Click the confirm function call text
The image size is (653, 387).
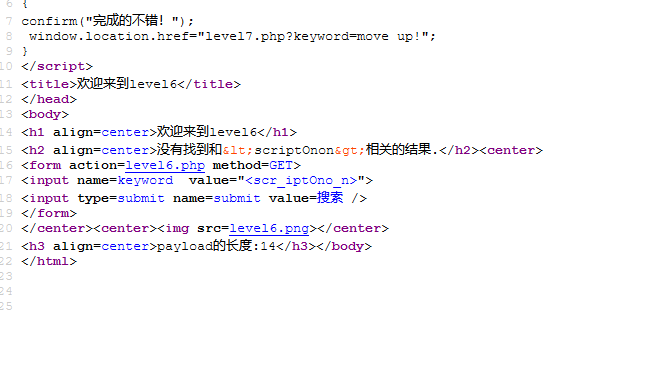click(x=108, y=21)
